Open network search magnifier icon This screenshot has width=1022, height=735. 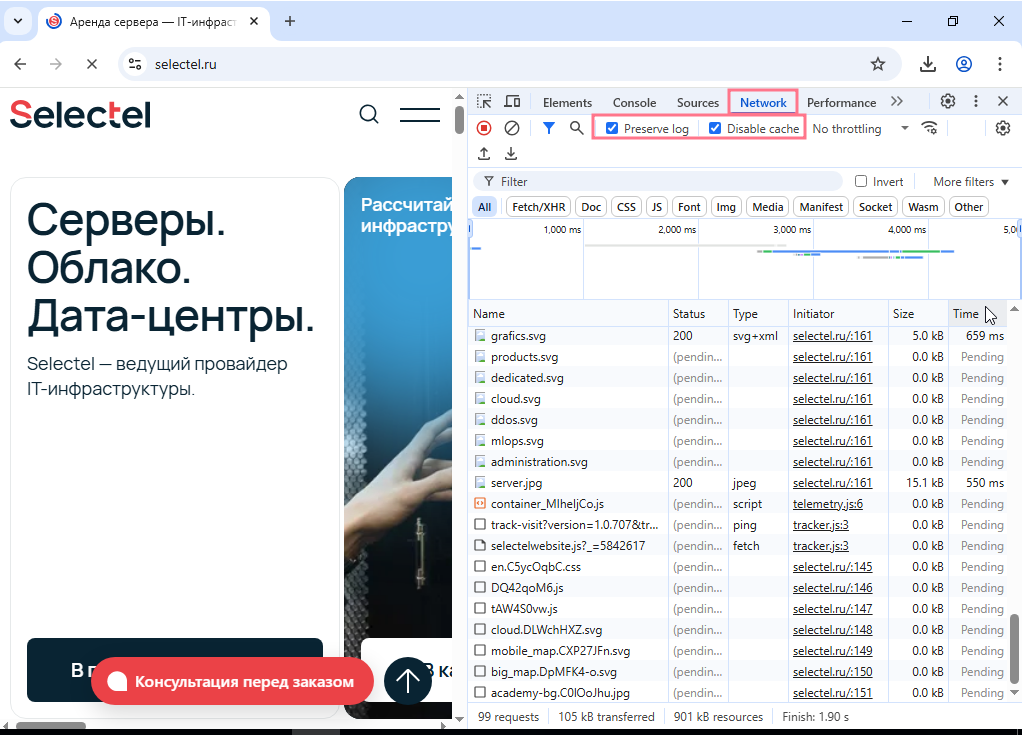(x=576, y=128)
